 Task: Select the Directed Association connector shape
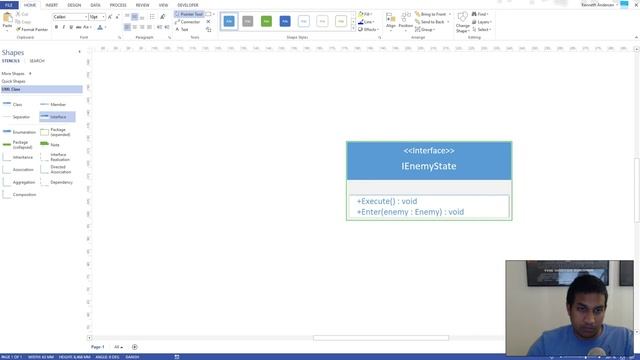tap(56, 169)
